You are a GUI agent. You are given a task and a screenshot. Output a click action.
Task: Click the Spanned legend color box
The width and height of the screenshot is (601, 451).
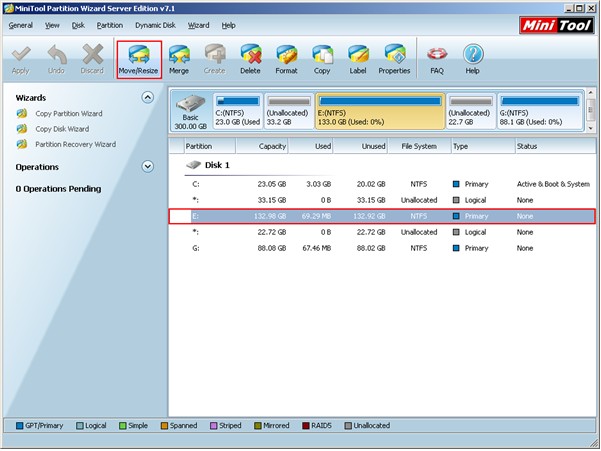(x=164, y=426)
